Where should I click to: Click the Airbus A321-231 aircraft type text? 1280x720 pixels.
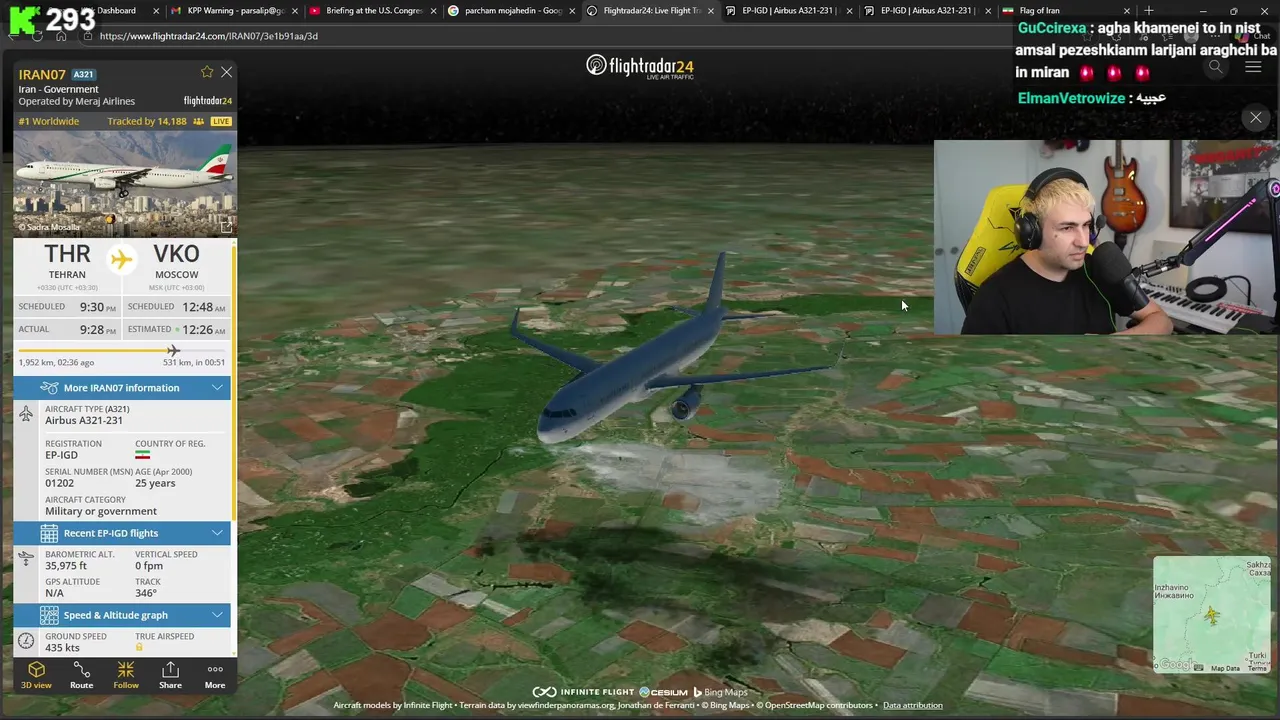[84, 420]
